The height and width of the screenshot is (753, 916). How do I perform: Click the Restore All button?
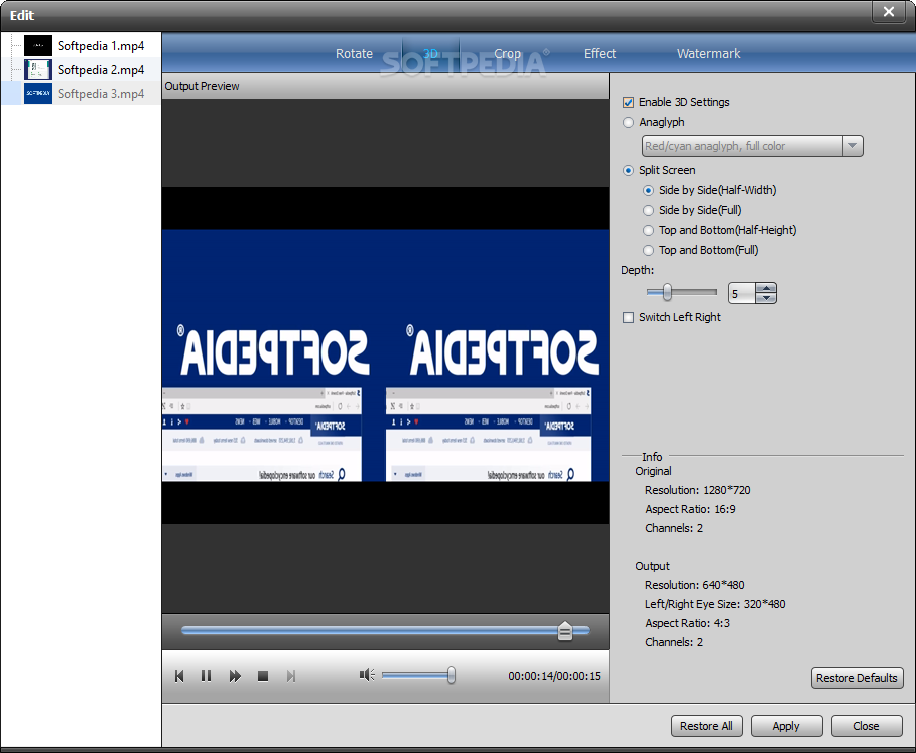(x=706, y=726)
